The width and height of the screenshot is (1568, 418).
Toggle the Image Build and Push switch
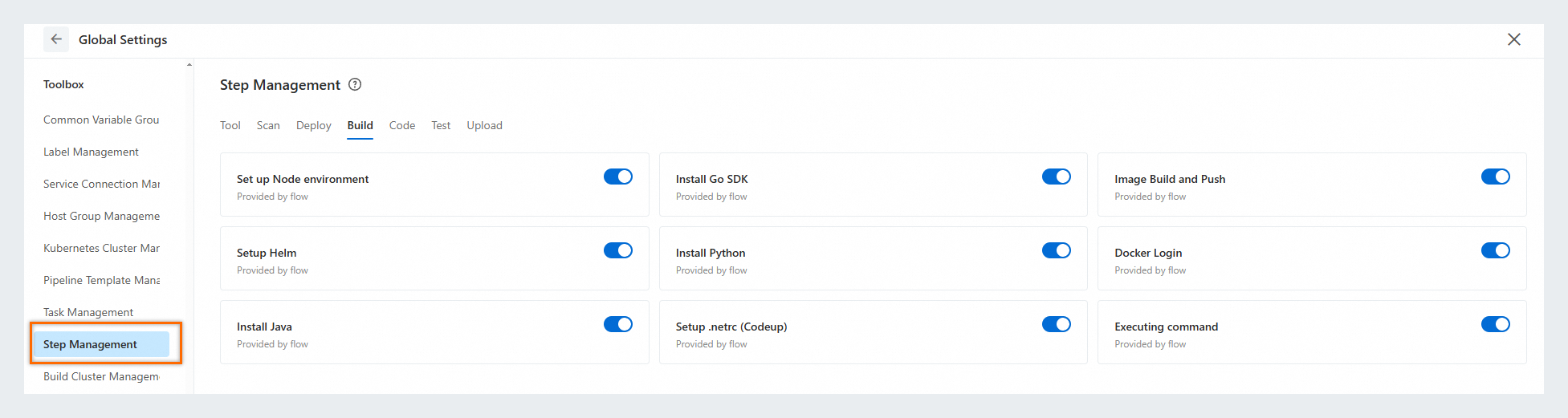click(1495, 177)
